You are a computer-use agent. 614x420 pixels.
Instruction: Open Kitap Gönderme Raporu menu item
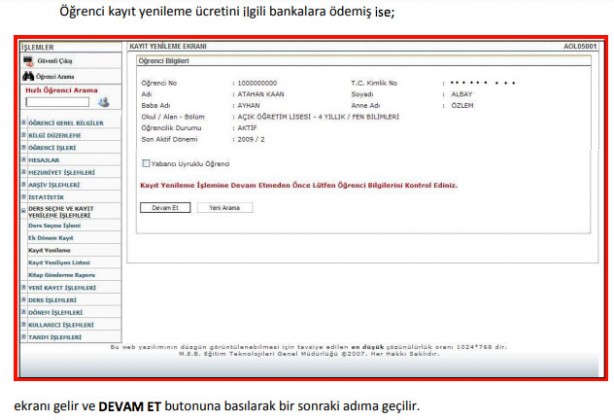tap(61, 275)
